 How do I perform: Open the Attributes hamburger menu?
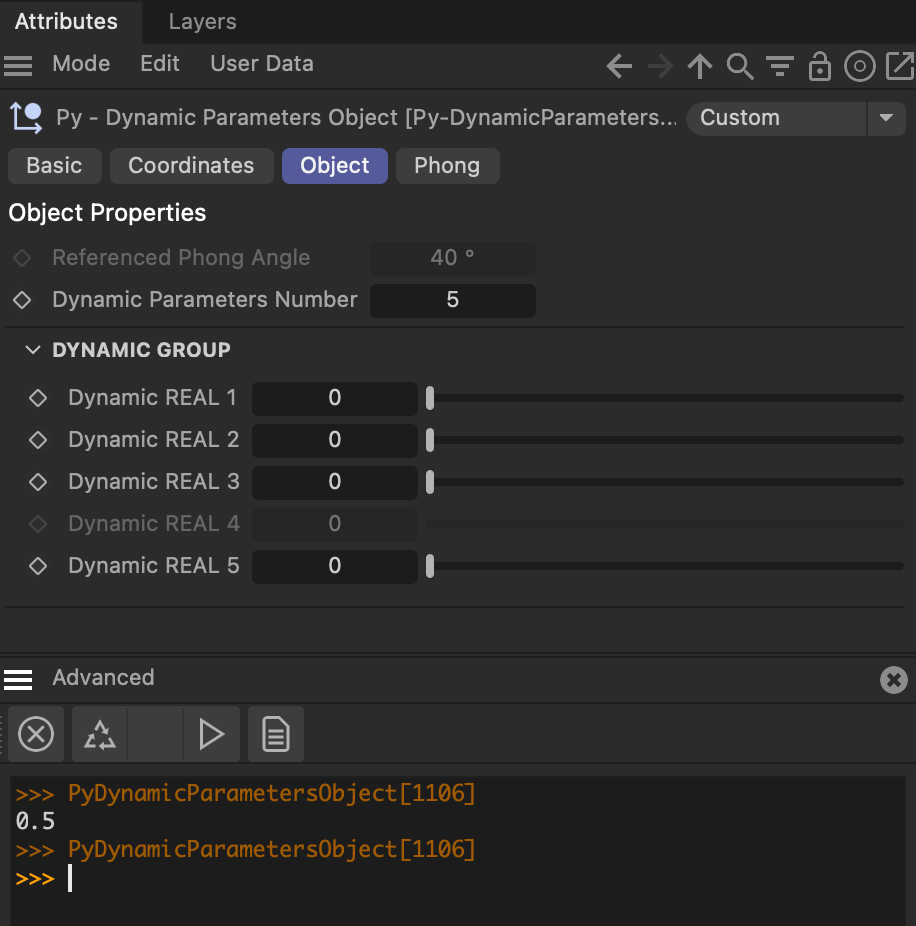click(x=18, y=65)
